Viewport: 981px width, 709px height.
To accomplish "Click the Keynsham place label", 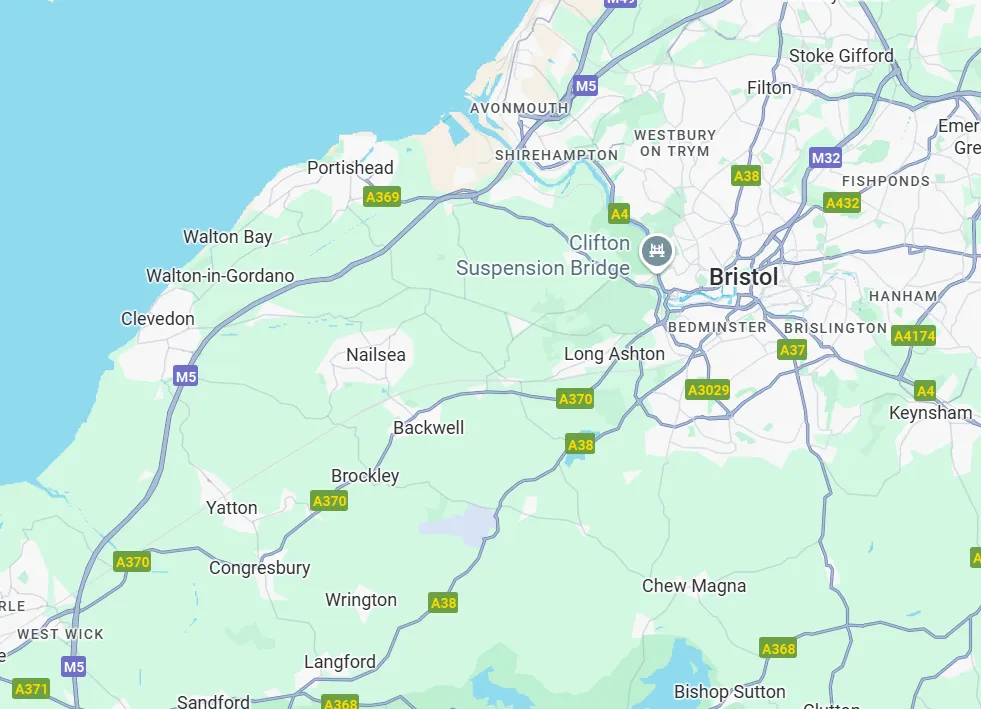I will click(931, 413).
